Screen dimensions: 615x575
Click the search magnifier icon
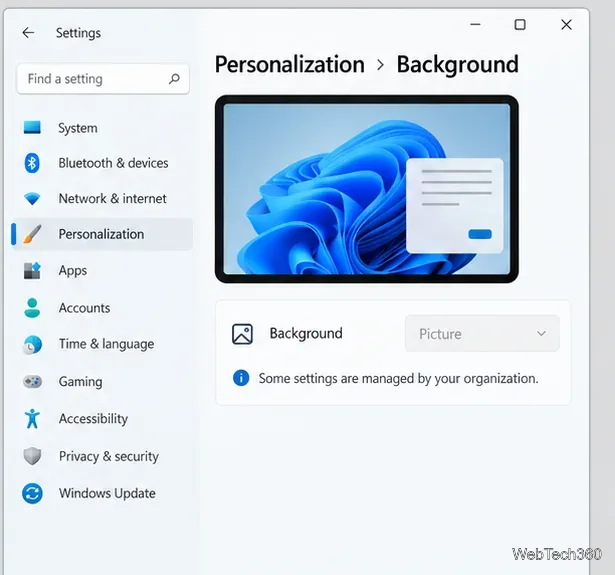(x=174, y=79)
